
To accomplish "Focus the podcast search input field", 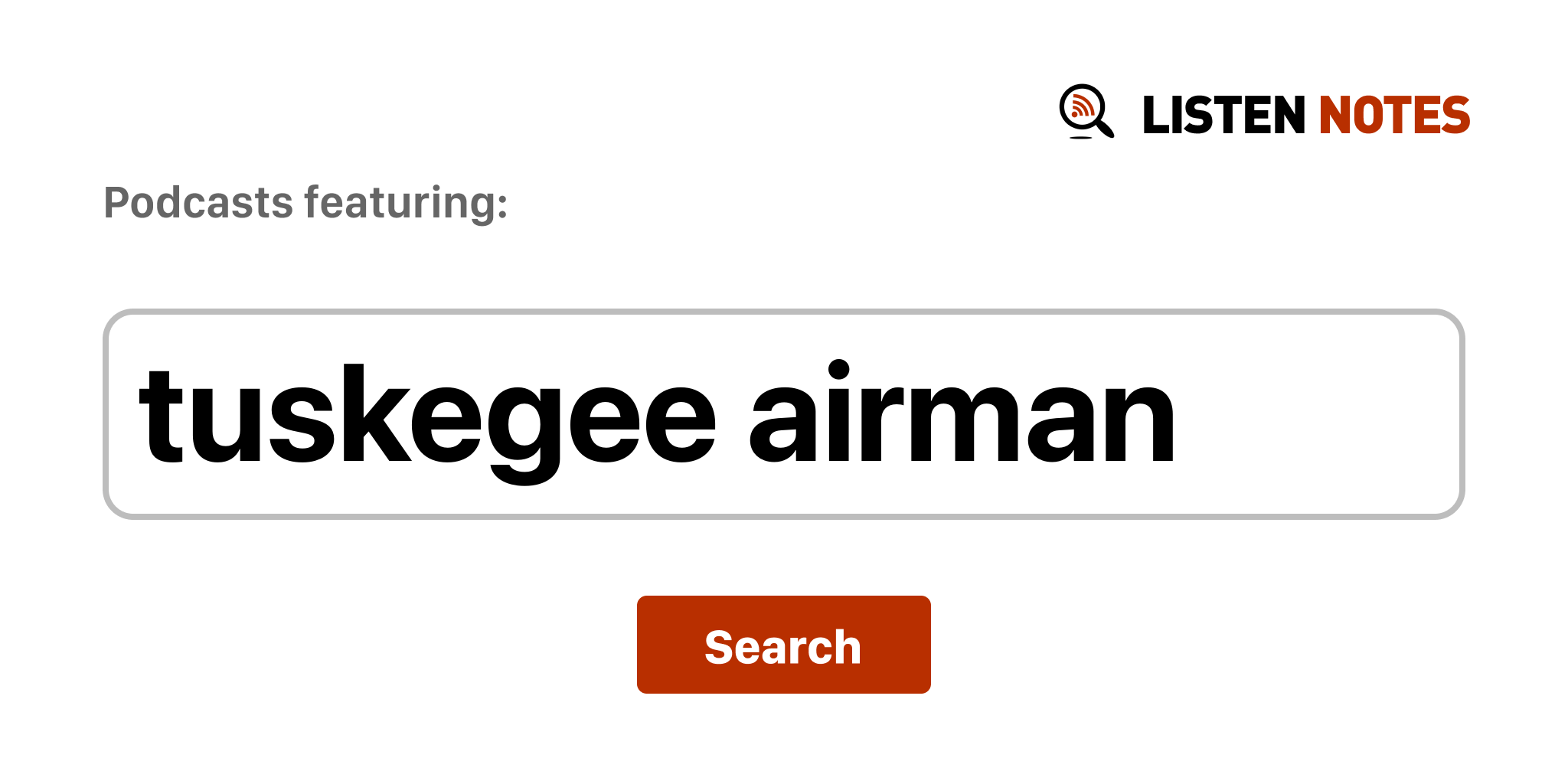I will tap(783, 414).
